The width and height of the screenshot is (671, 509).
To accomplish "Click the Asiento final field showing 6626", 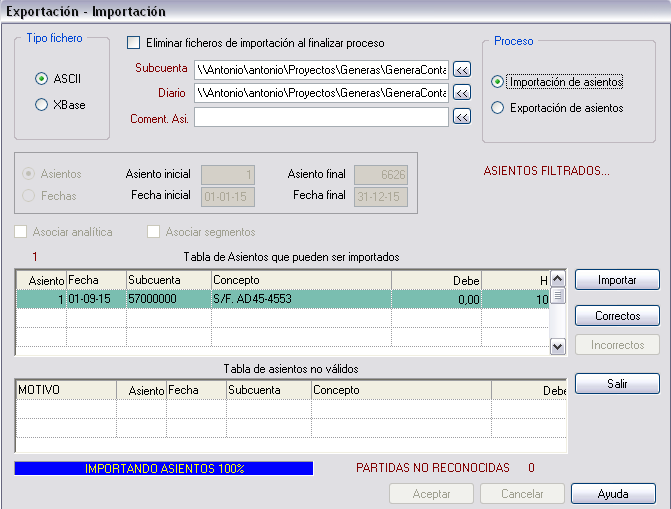I will click(381, 175).
